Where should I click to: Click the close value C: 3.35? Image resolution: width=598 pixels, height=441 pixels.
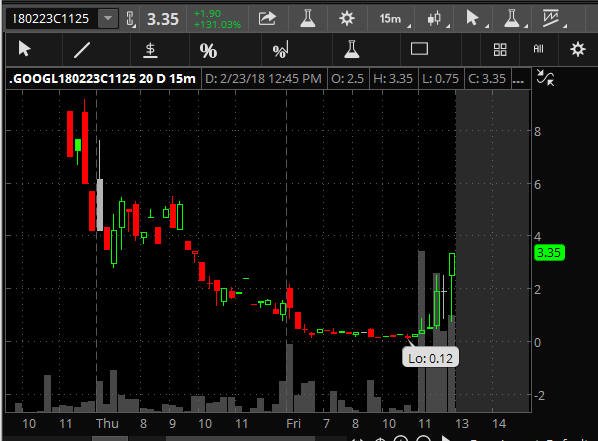[x=487, y=79]
